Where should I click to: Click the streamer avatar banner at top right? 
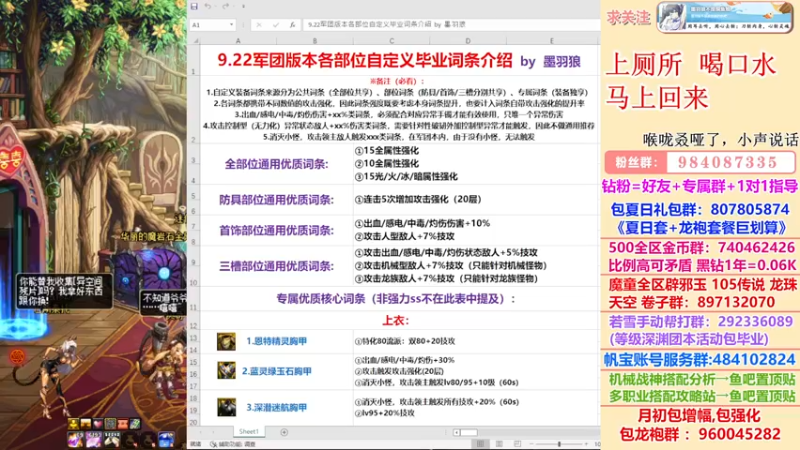724,17
